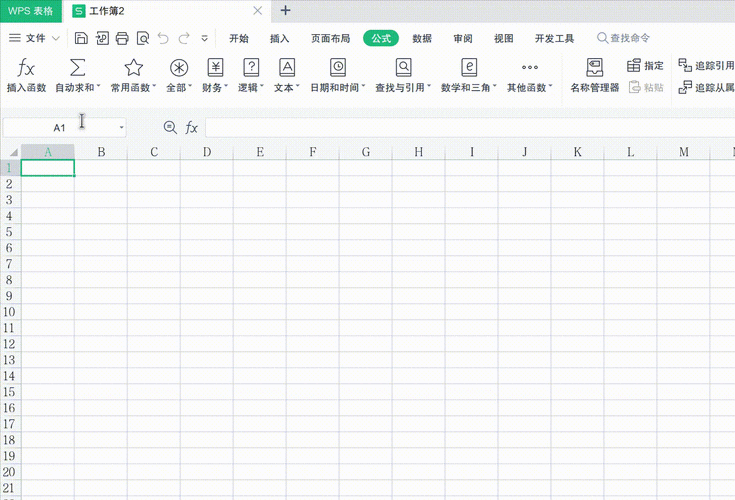Select column H header
This screenshot has width=735, height=500.
419,152
